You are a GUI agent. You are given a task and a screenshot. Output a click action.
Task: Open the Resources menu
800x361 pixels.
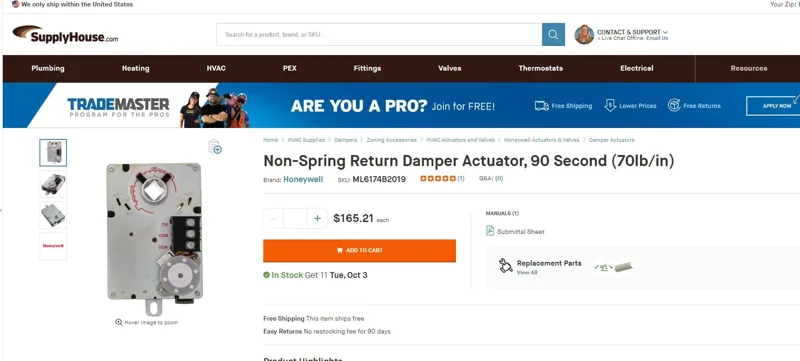[748, 68]
